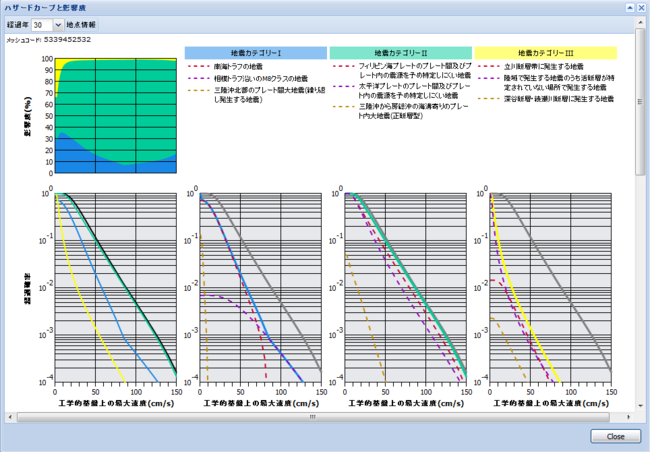Click the vertical scrollbar down arrow
This screenshot has width=650, height=452.
[x=640, y=406]
